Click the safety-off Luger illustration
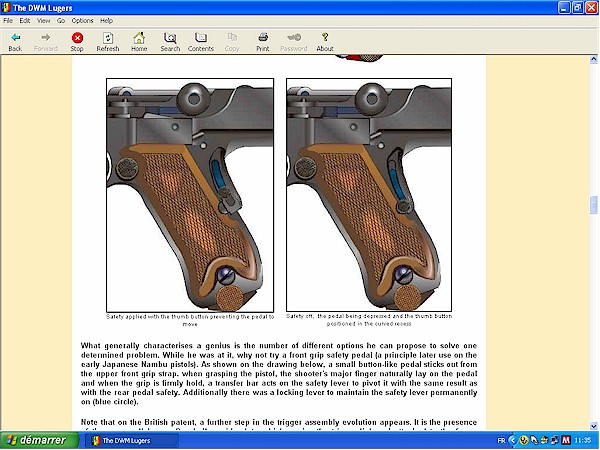Viewport: 600px width, 450px height. tap(369, 195)
